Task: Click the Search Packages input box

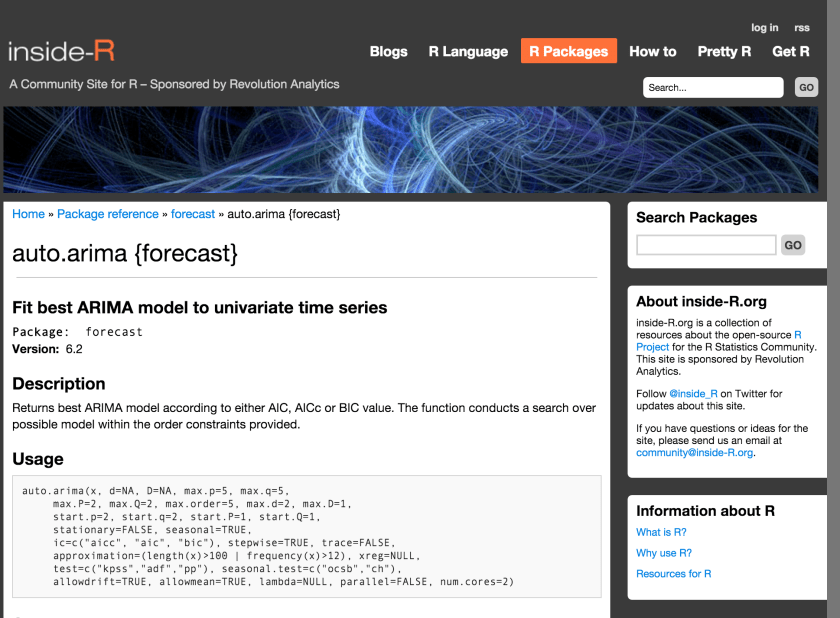Action: [x=706, y=245]
